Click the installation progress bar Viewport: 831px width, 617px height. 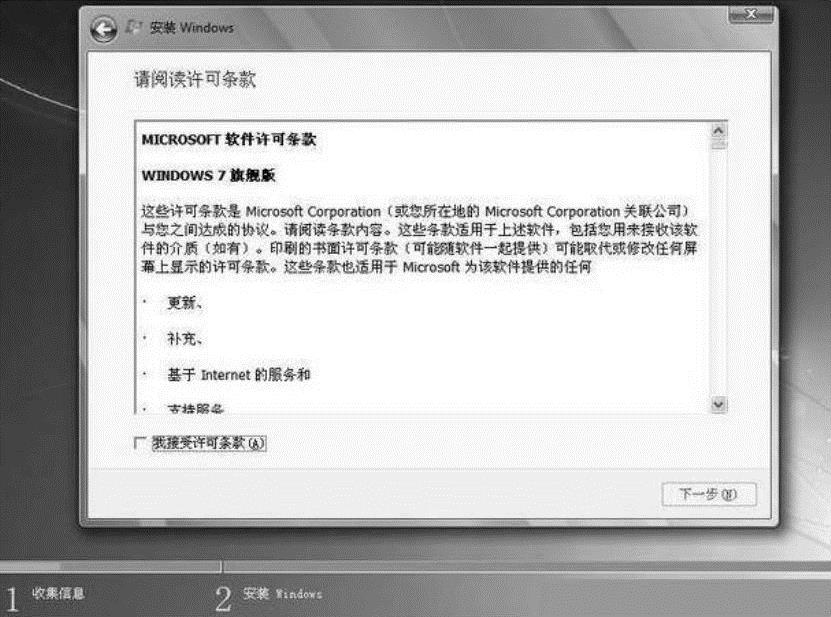coord(416,567)
